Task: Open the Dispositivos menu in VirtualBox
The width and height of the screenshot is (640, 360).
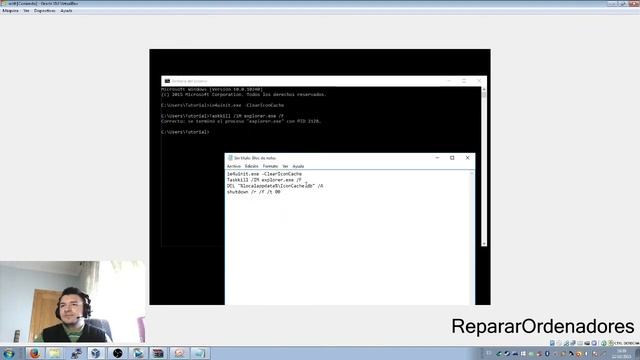Action: [44, 11]
